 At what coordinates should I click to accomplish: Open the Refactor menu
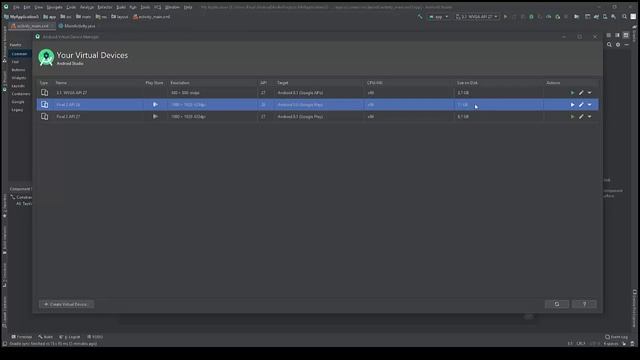point(104,7)
